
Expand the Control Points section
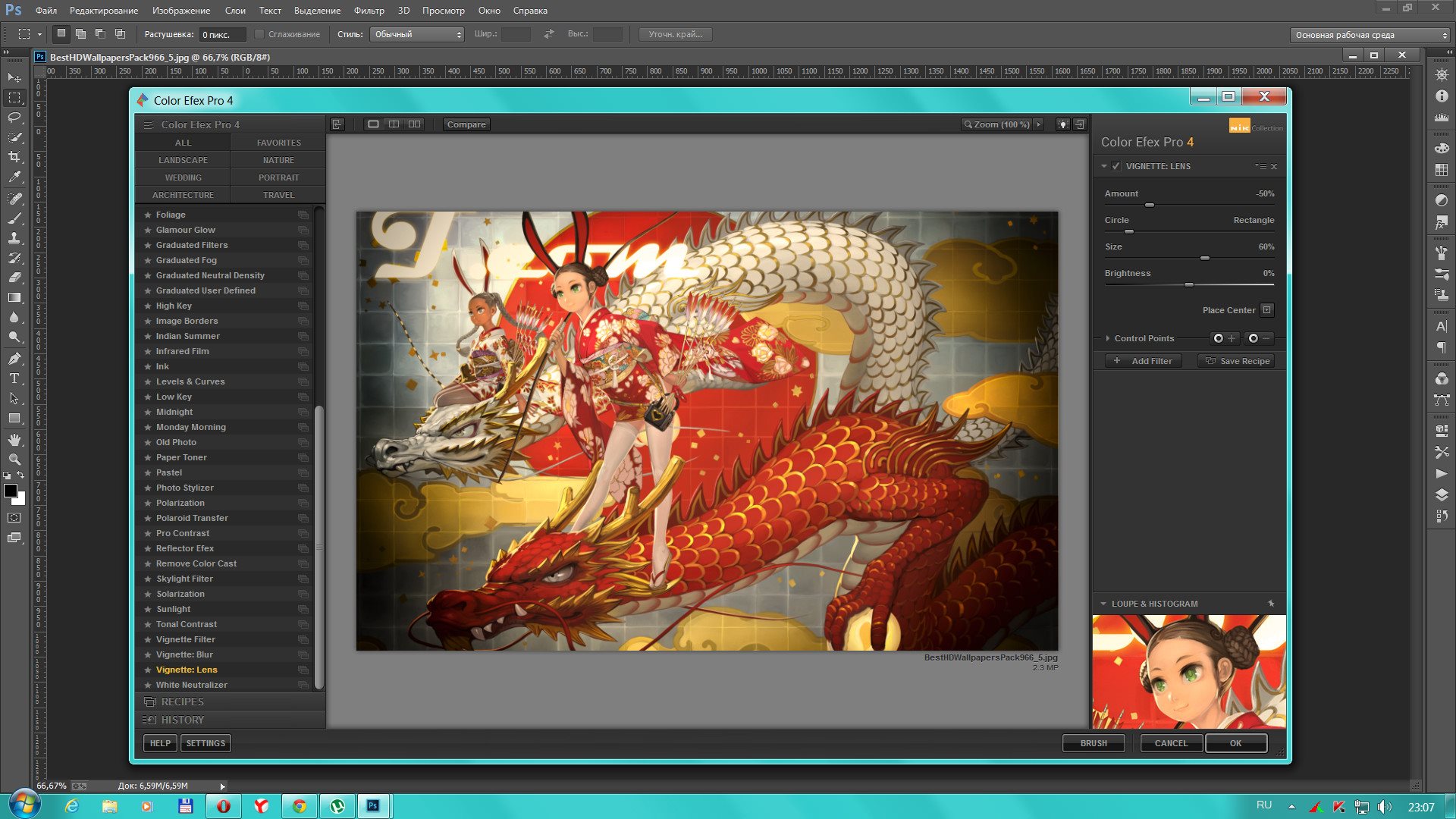point(1107,338)
